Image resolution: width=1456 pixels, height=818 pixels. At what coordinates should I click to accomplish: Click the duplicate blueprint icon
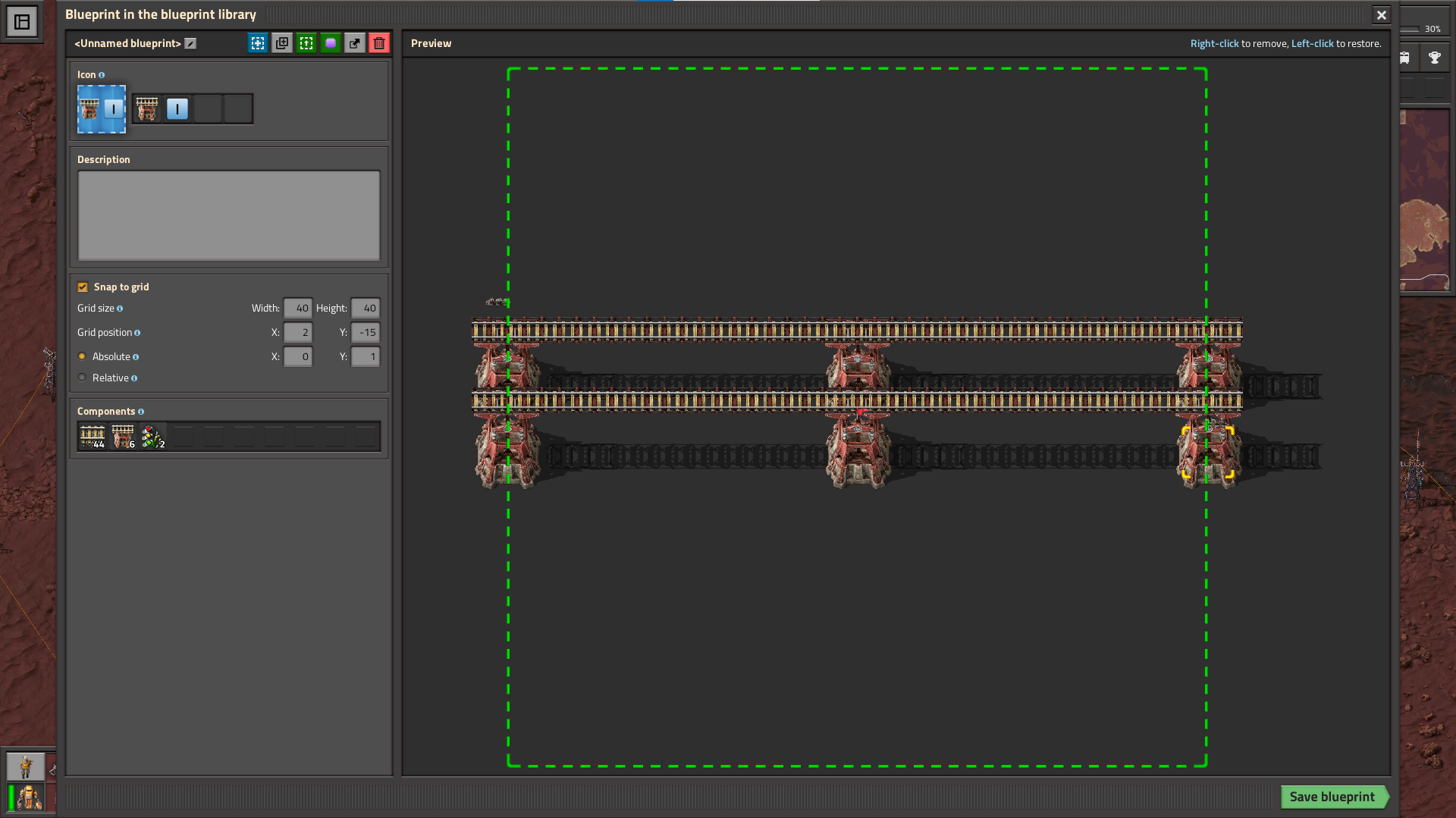282,43
